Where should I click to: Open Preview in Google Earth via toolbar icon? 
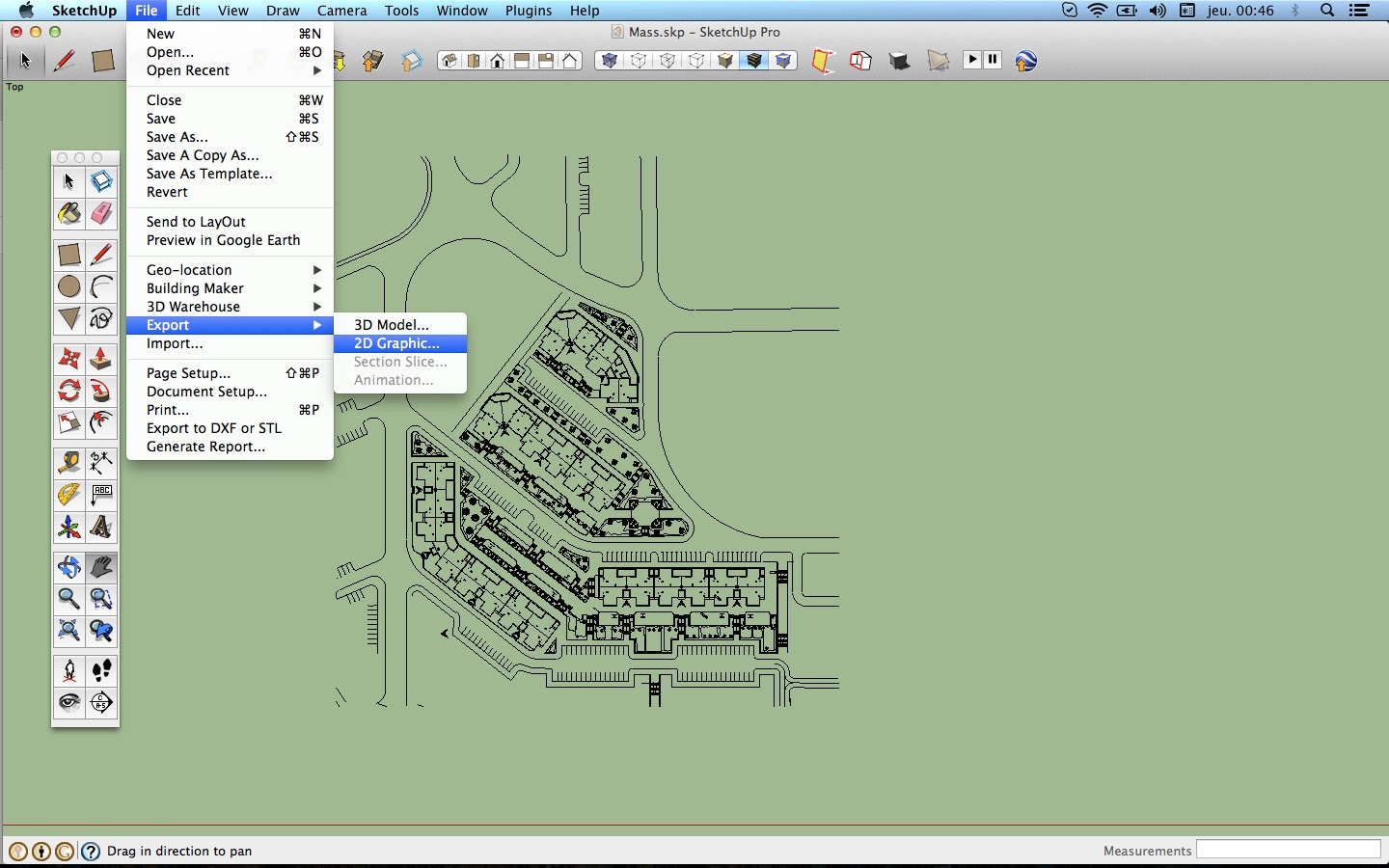1025,60
